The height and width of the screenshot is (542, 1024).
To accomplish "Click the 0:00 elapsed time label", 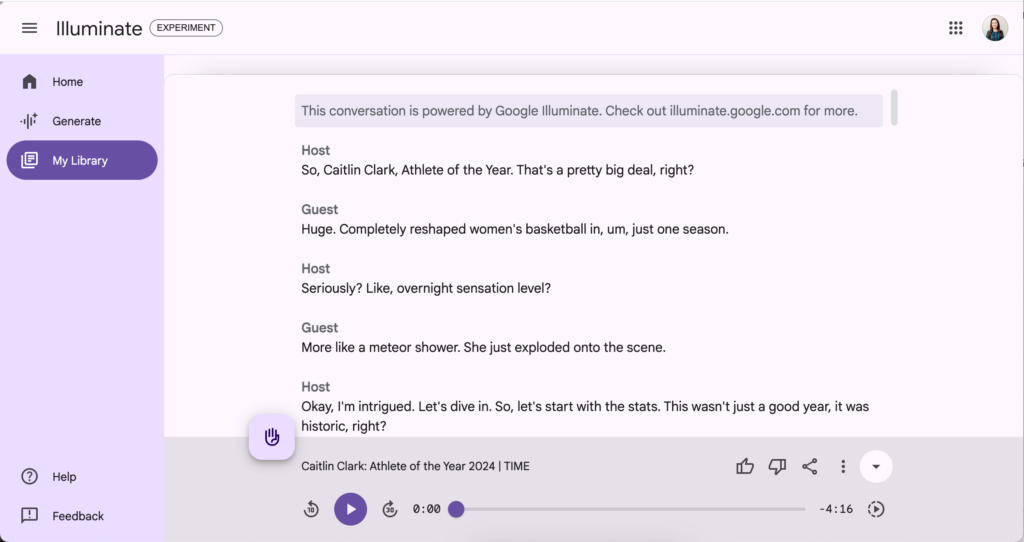I will pos(426,509).
